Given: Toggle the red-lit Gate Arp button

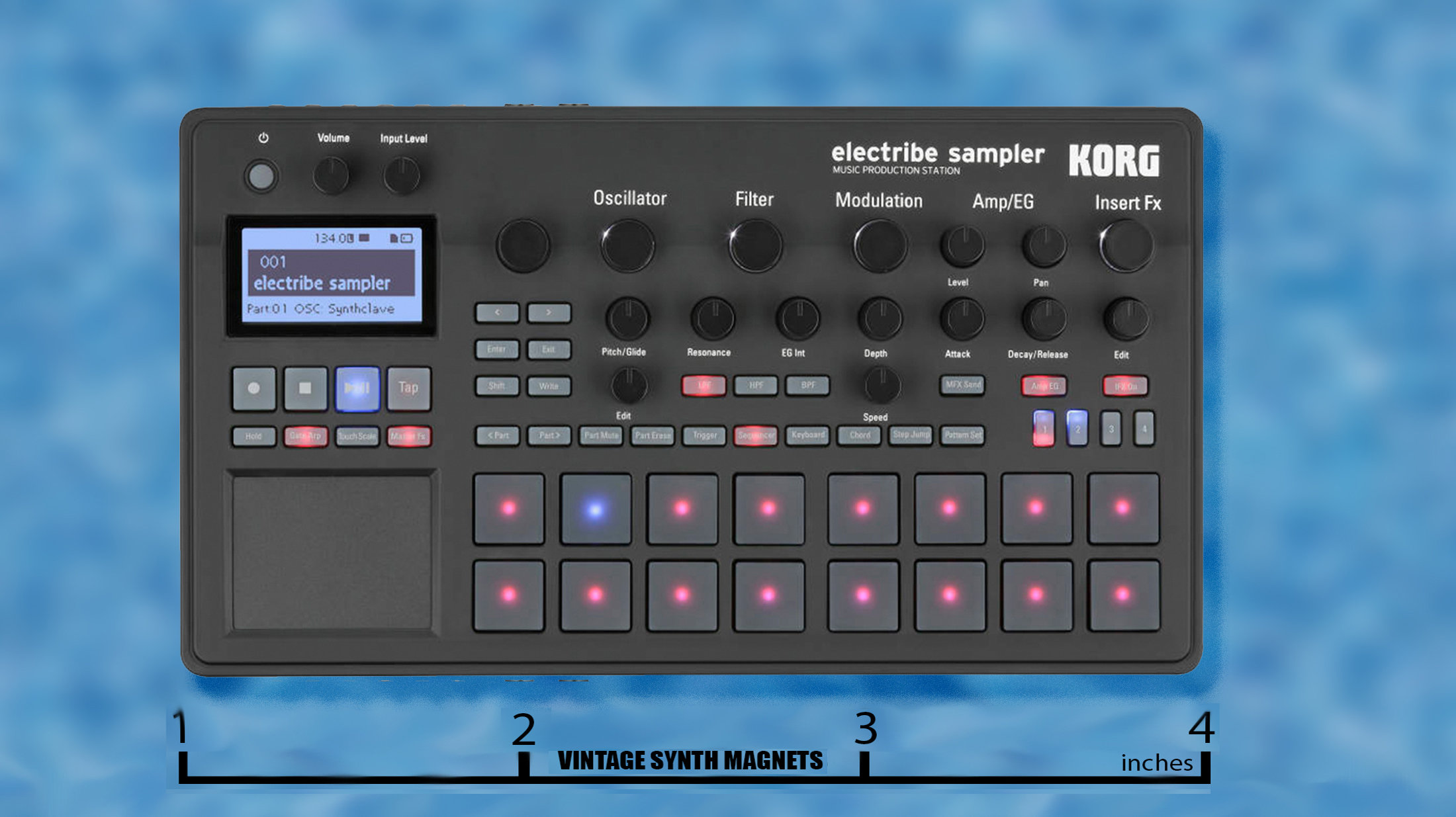Looking at the screenshot, I should (305, 436).
